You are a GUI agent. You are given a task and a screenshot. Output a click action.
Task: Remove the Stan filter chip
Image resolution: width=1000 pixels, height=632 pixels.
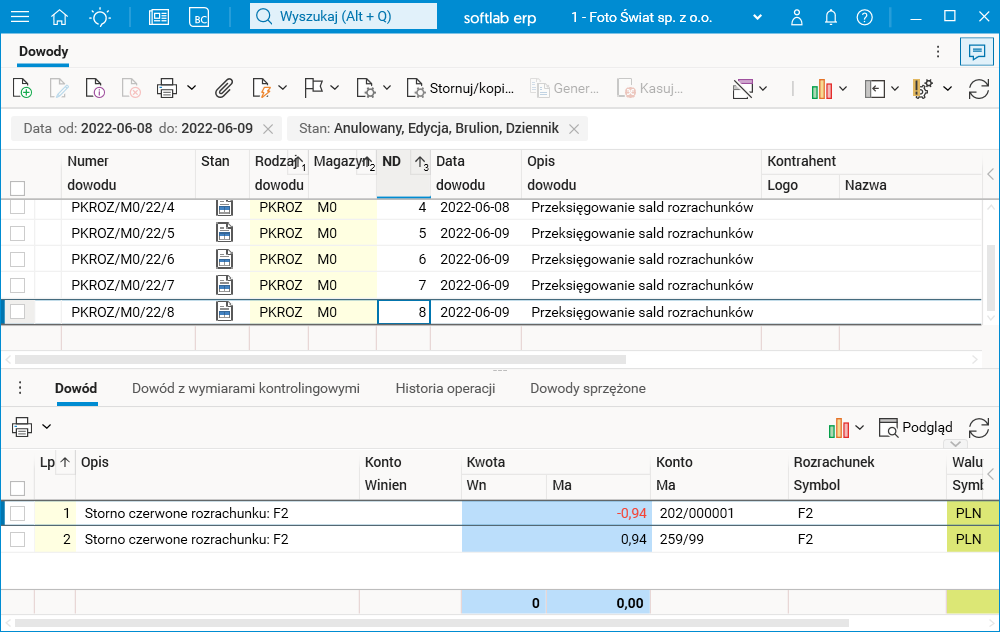[x=574, y=129]
